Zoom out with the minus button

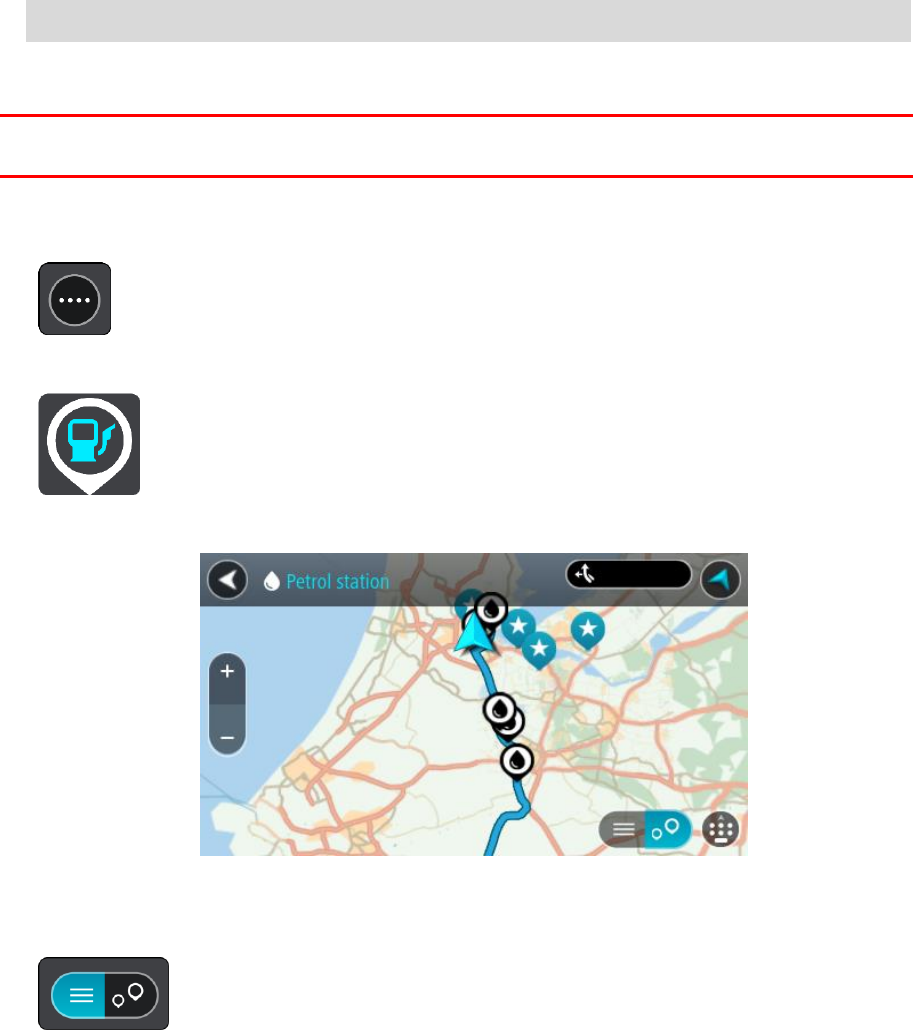point(227,738)
